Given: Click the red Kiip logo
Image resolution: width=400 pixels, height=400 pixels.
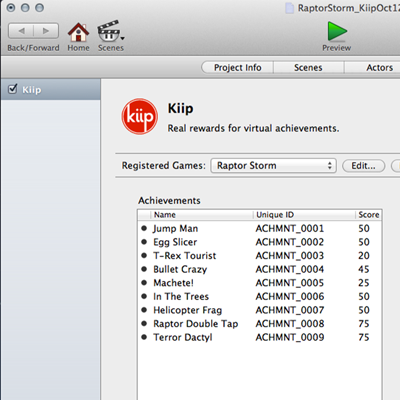Looking at the screenshot, I should (139, 116).
